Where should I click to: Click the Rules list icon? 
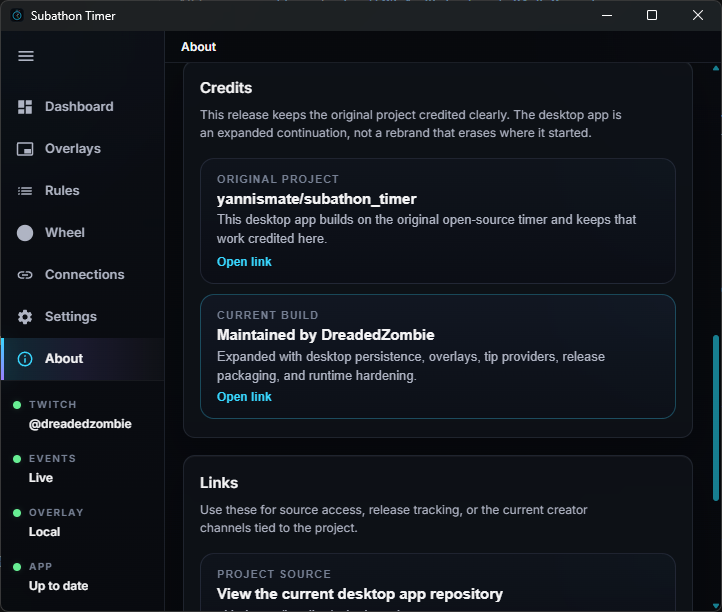(25, 191)
